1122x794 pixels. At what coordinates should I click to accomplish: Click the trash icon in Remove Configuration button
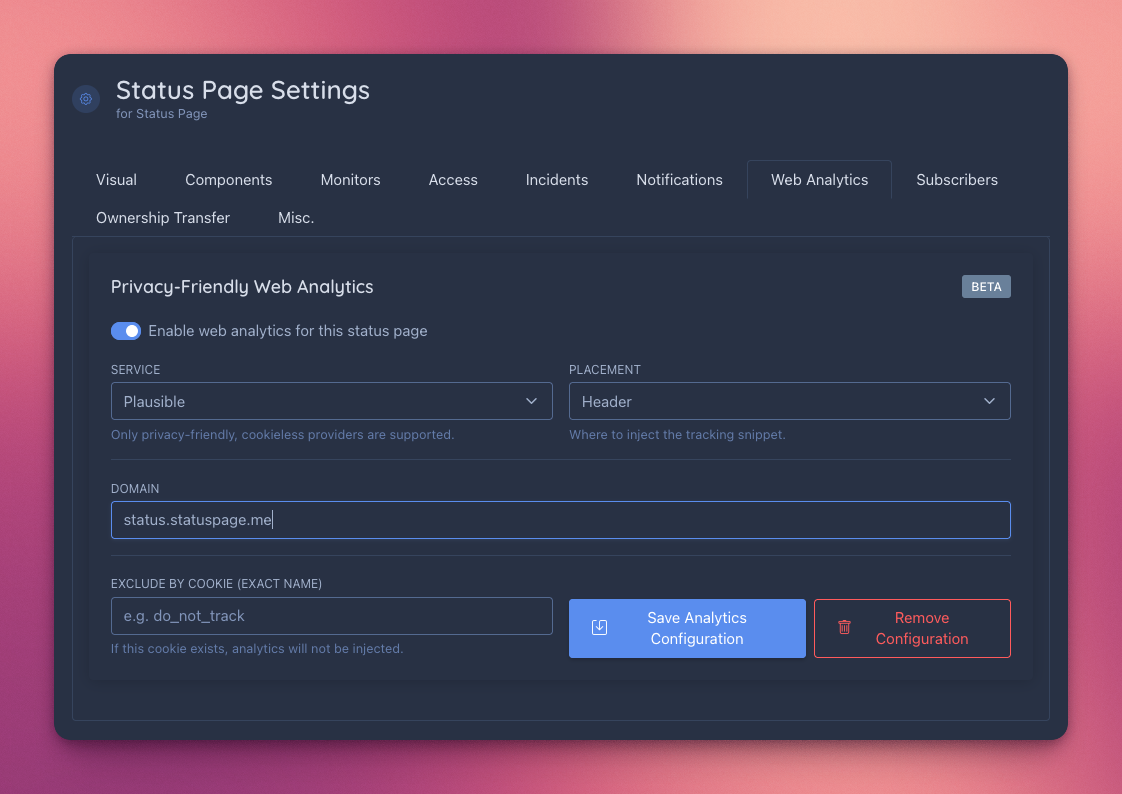844,627
